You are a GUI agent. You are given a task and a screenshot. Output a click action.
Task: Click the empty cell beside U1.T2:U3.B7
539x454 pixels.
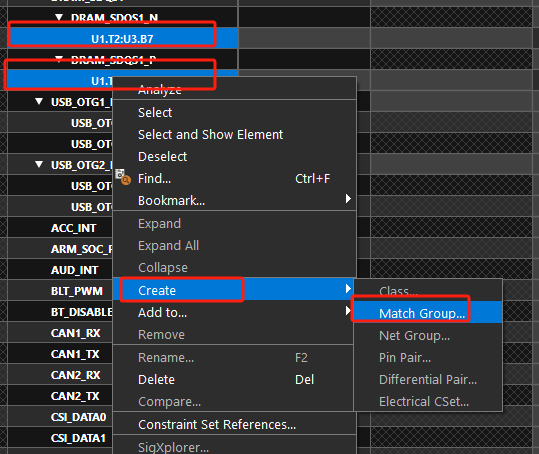coord(304,38)
